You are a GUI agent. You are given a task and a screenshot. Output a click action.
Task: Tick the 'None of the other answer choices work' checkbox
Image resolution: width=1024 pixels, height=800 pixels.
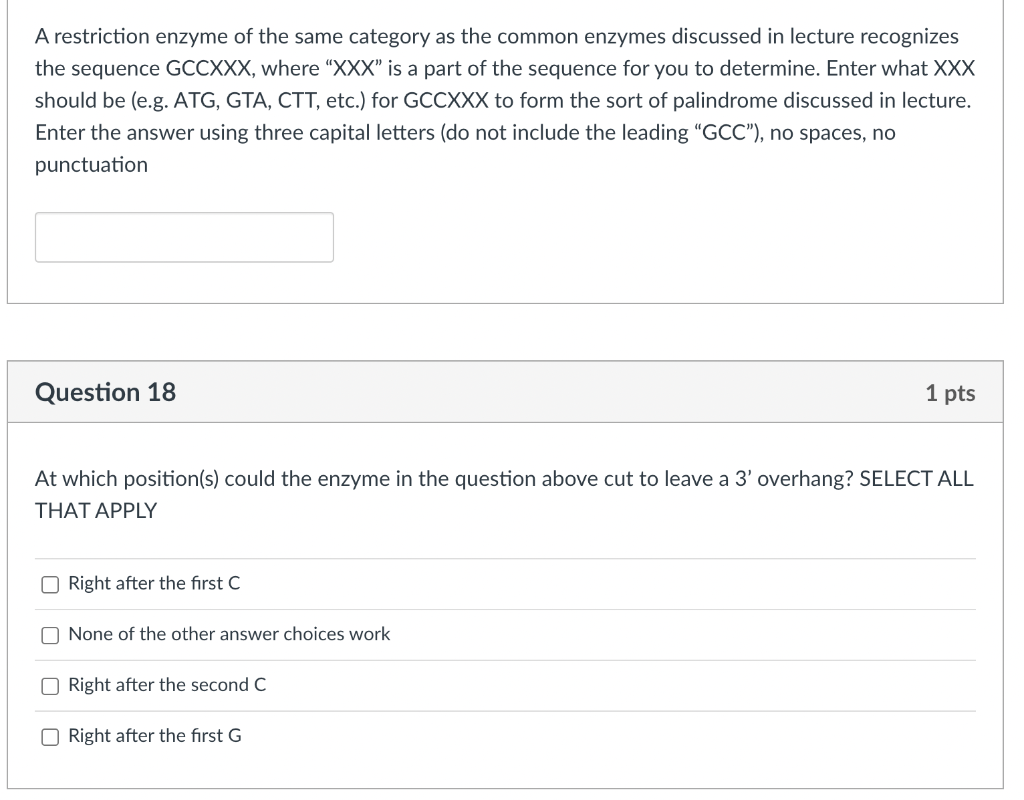click(50, 635)
